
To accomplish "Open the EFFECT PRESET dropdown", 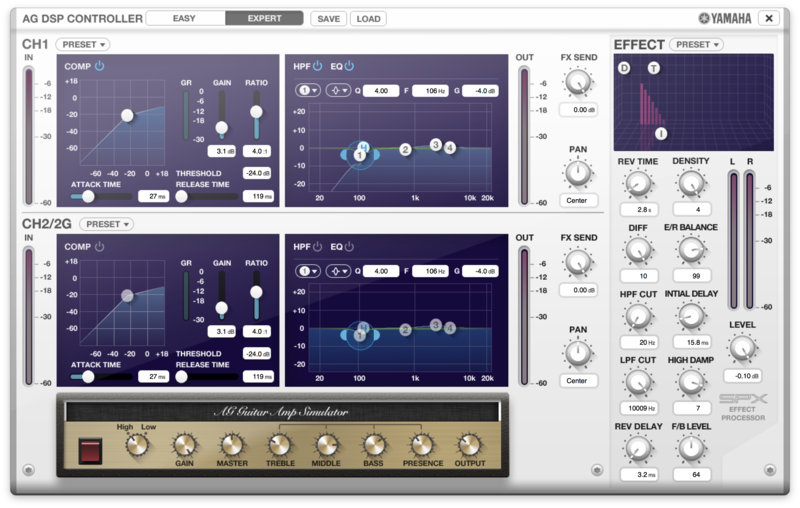I will [x=696, y=44].
